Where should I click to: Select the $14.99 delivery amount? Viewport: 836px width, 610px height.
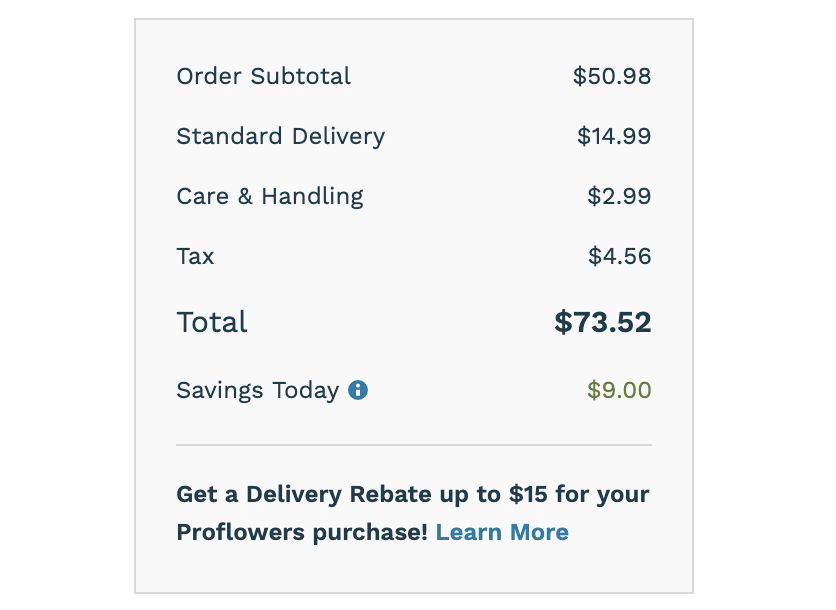coord(614,137)
